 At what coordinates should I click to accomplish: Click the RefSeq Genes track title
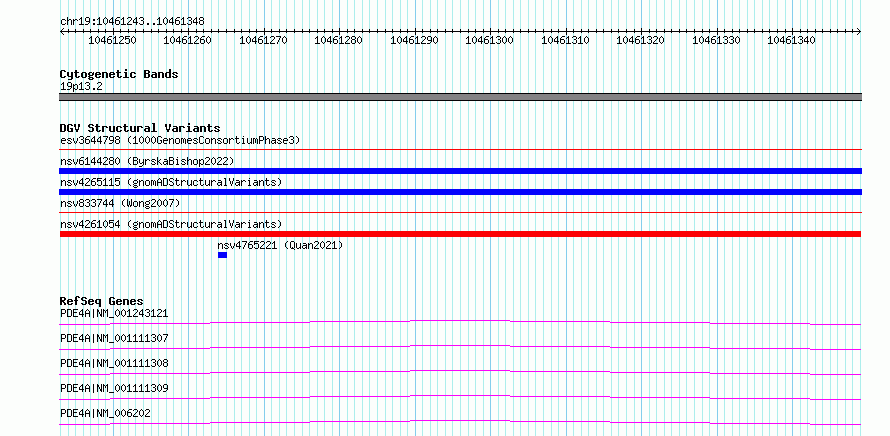[x=102, y=301]
